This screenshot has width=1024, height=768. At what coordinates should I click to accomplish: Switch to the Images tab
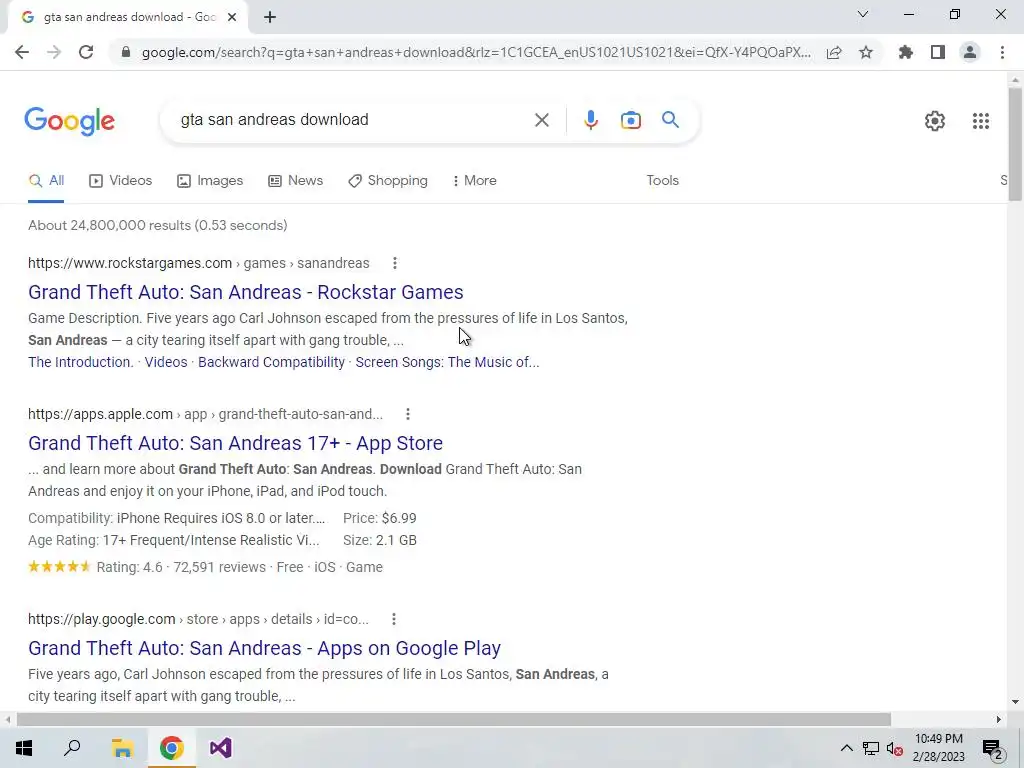point(210,181)
